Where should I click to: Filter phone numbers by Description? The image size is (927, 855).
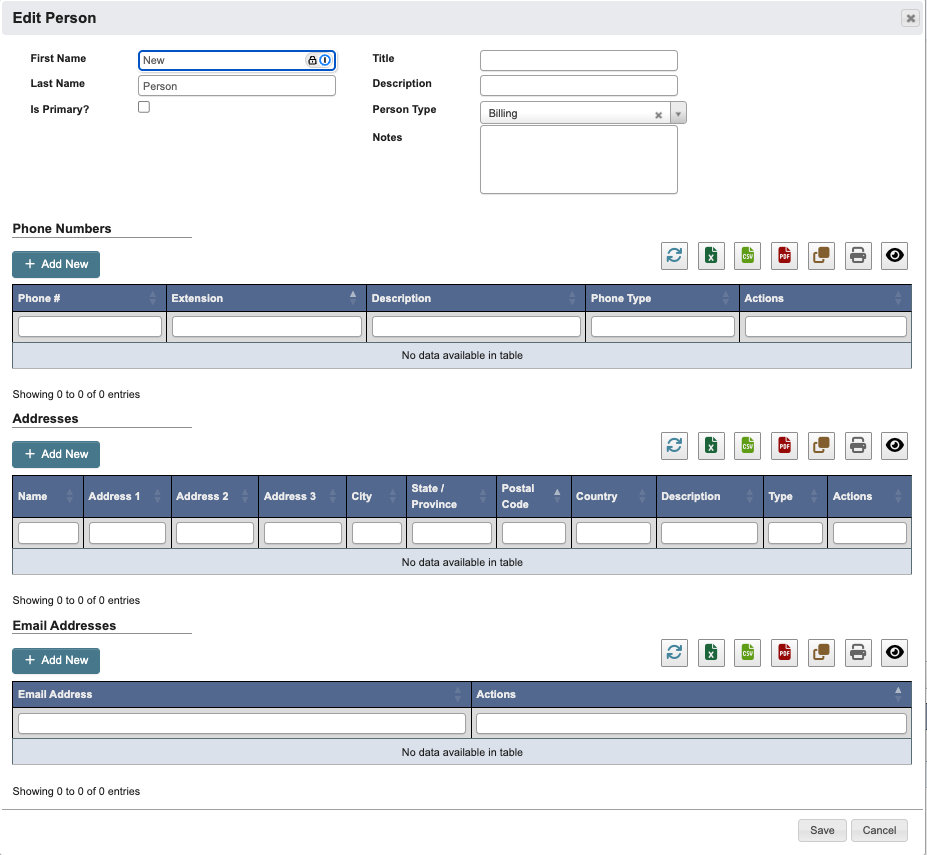pos(476,326)
